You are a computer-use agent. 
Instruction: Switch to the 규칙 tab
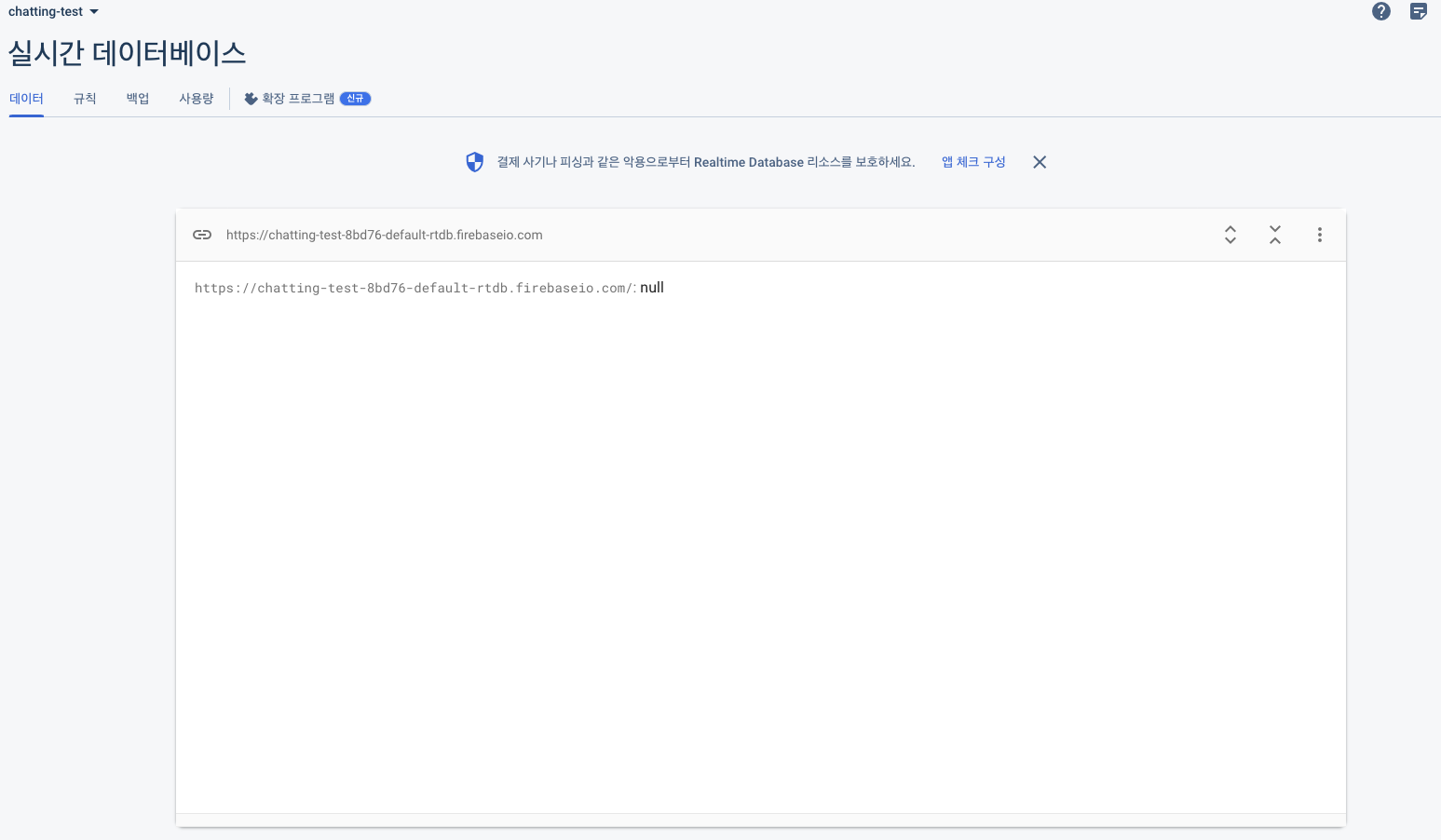tap(85, 99)
